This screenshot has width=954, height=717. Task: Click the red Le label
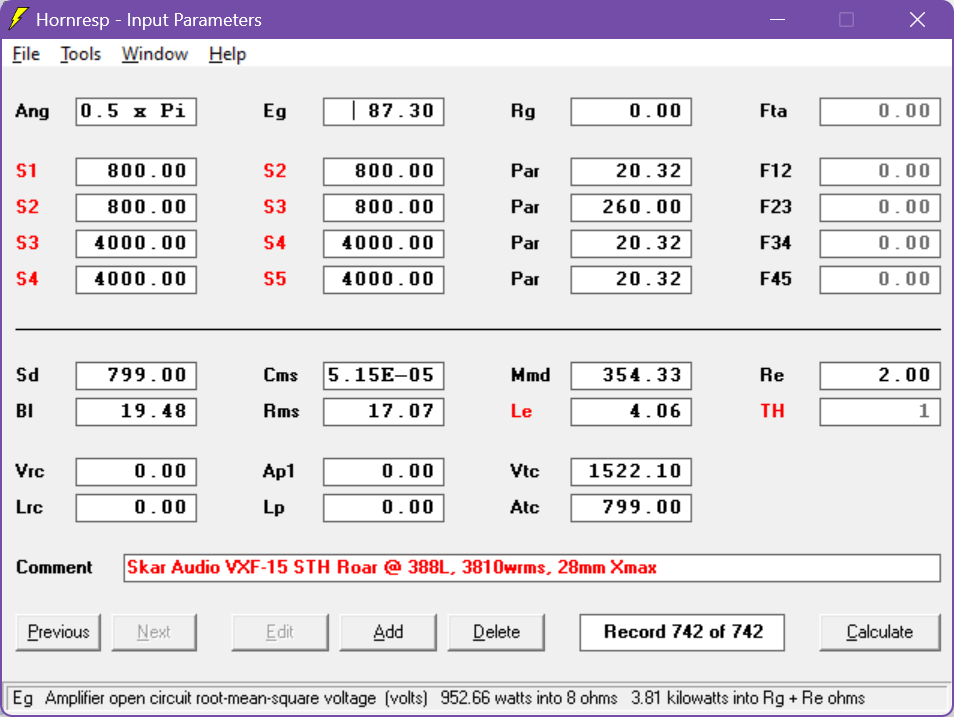click(521, 411)
